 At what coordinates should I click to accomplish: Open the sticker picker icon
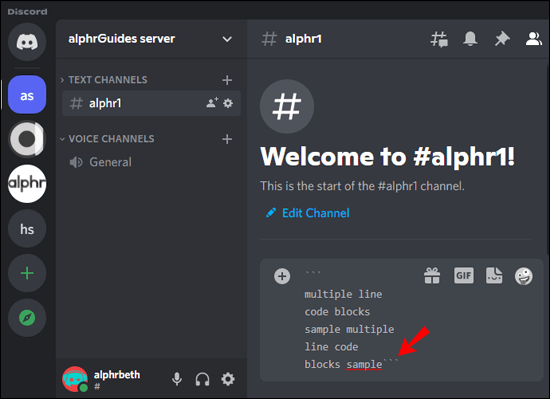click(494, 276)
